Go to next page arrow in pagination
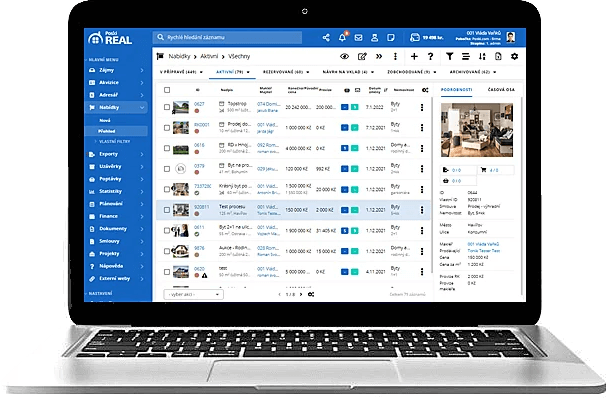Image resolution: width=608 pixels, height=398 pixels. coord(301,294)
